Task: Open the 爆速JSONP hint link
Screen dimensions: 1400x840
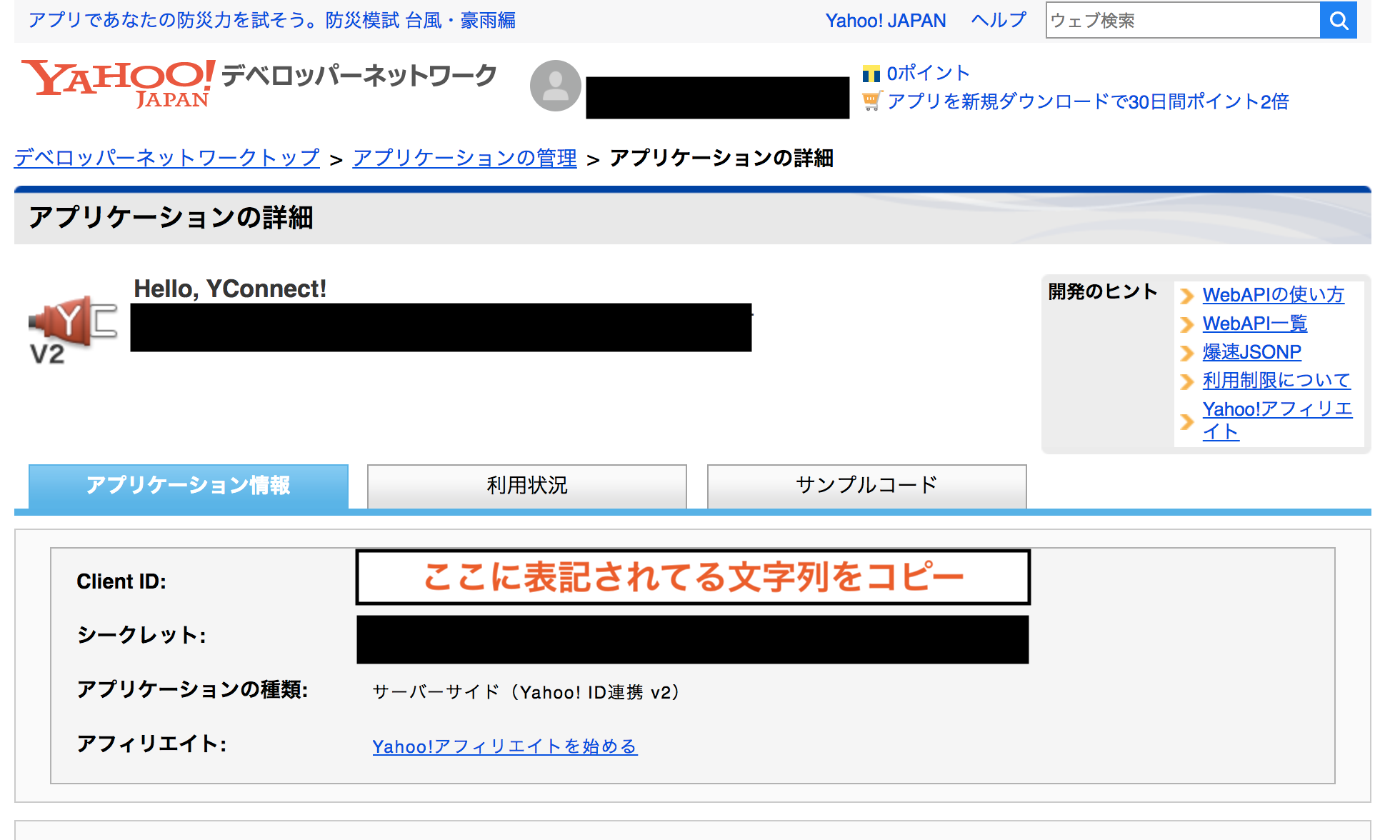Action: point(1251,352)
